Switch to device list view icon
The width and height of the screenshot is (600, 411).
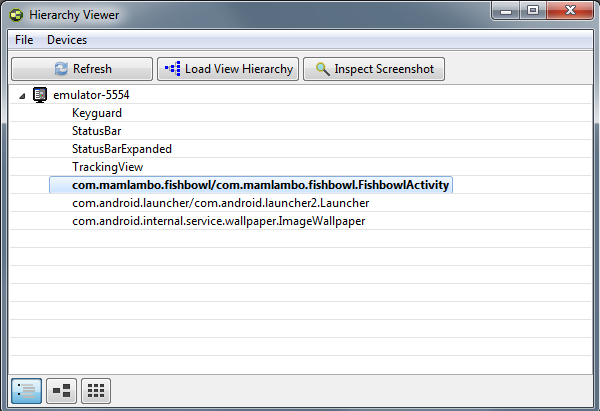point(26,391)
